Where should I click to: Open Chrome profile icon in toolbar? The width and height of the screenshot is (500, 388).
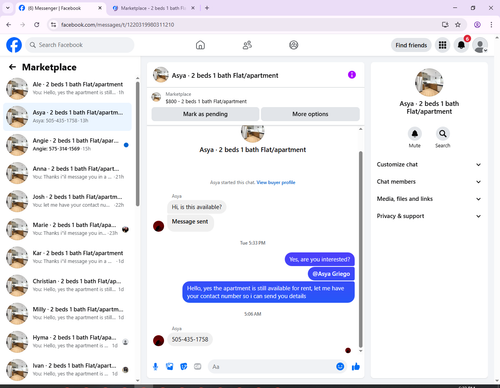click(477, 25)
